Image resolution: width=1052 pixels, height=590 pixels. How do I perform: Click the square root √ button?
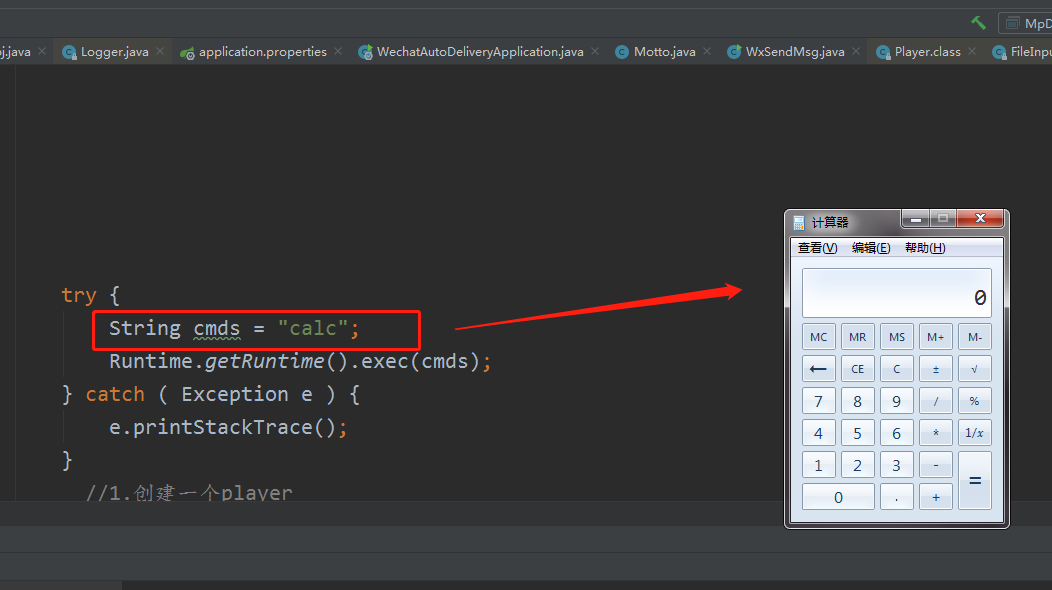(975, 368)
